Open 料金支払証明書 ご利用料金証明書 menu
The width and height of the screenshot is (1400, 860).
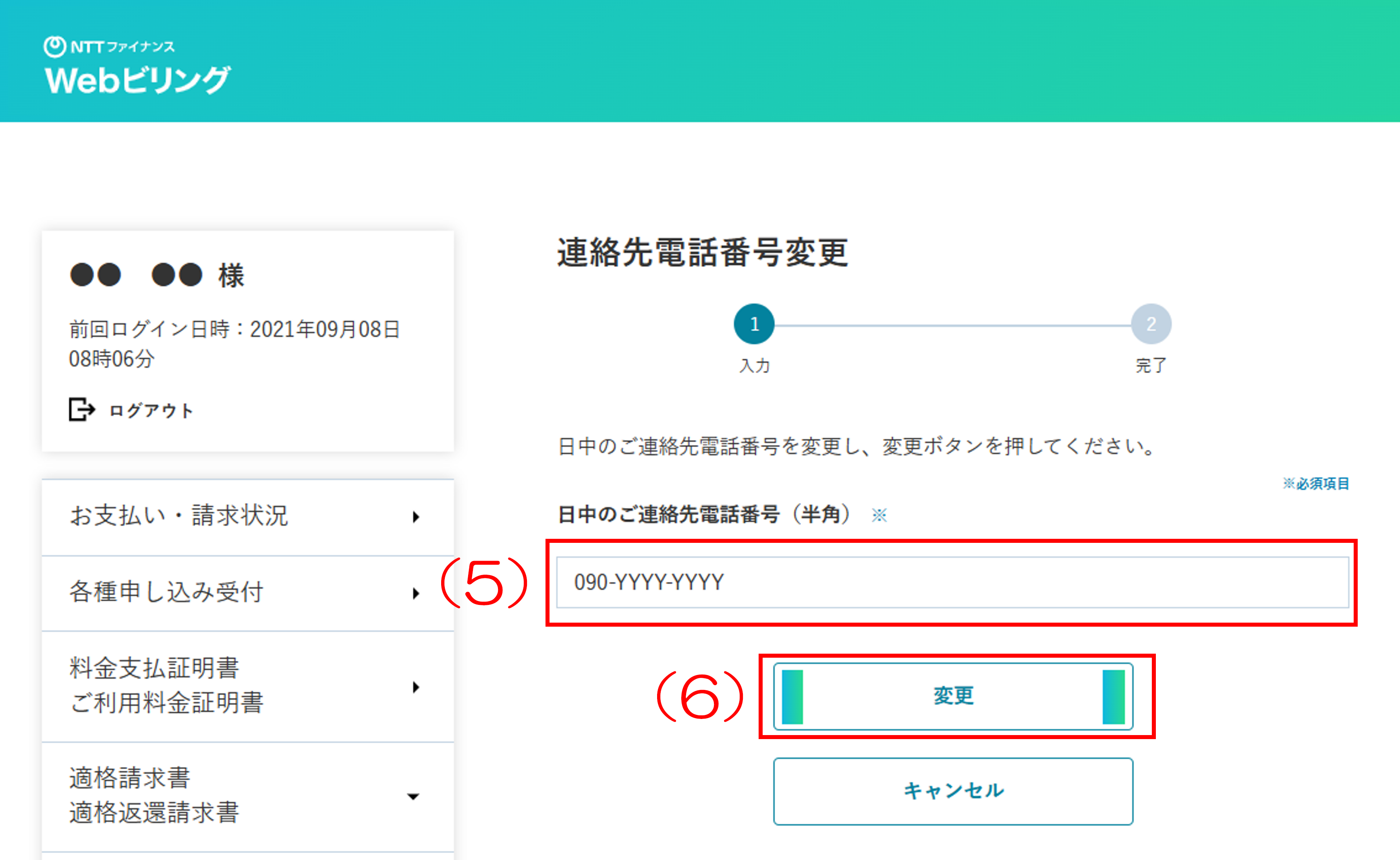coord(248,687)
